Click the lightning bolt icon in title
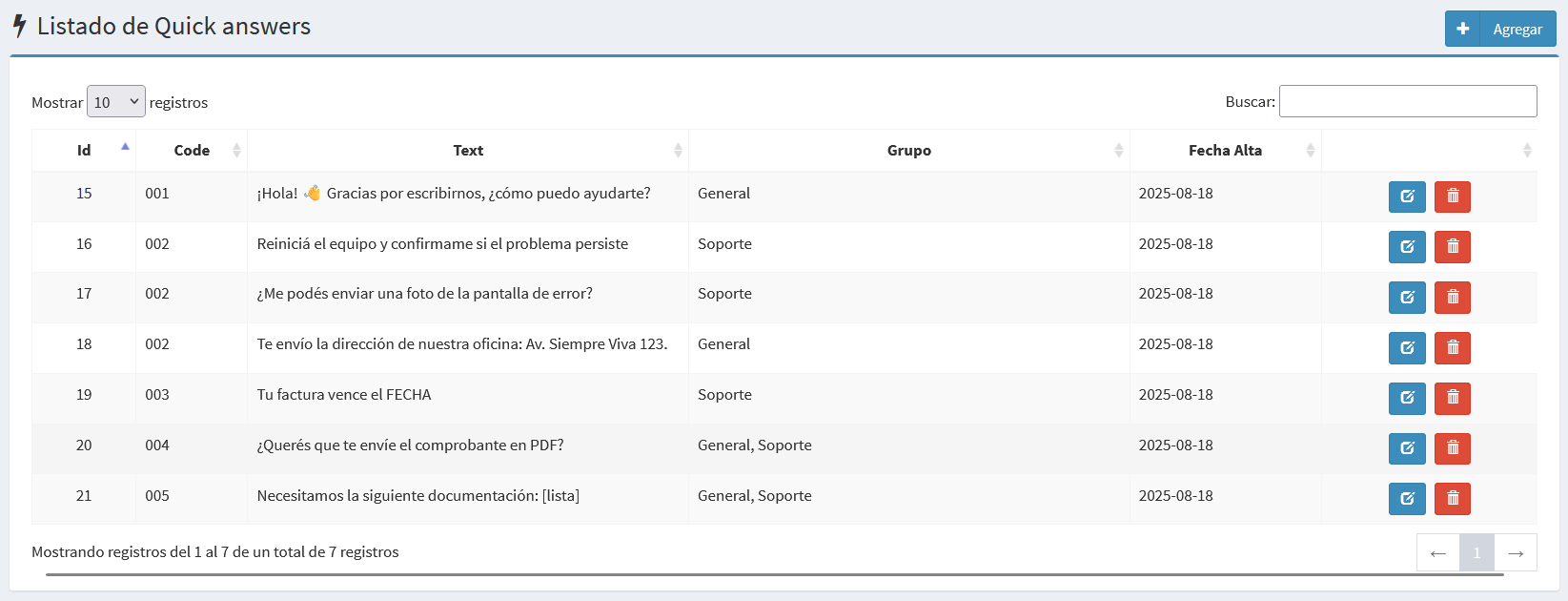 (19, 26)
